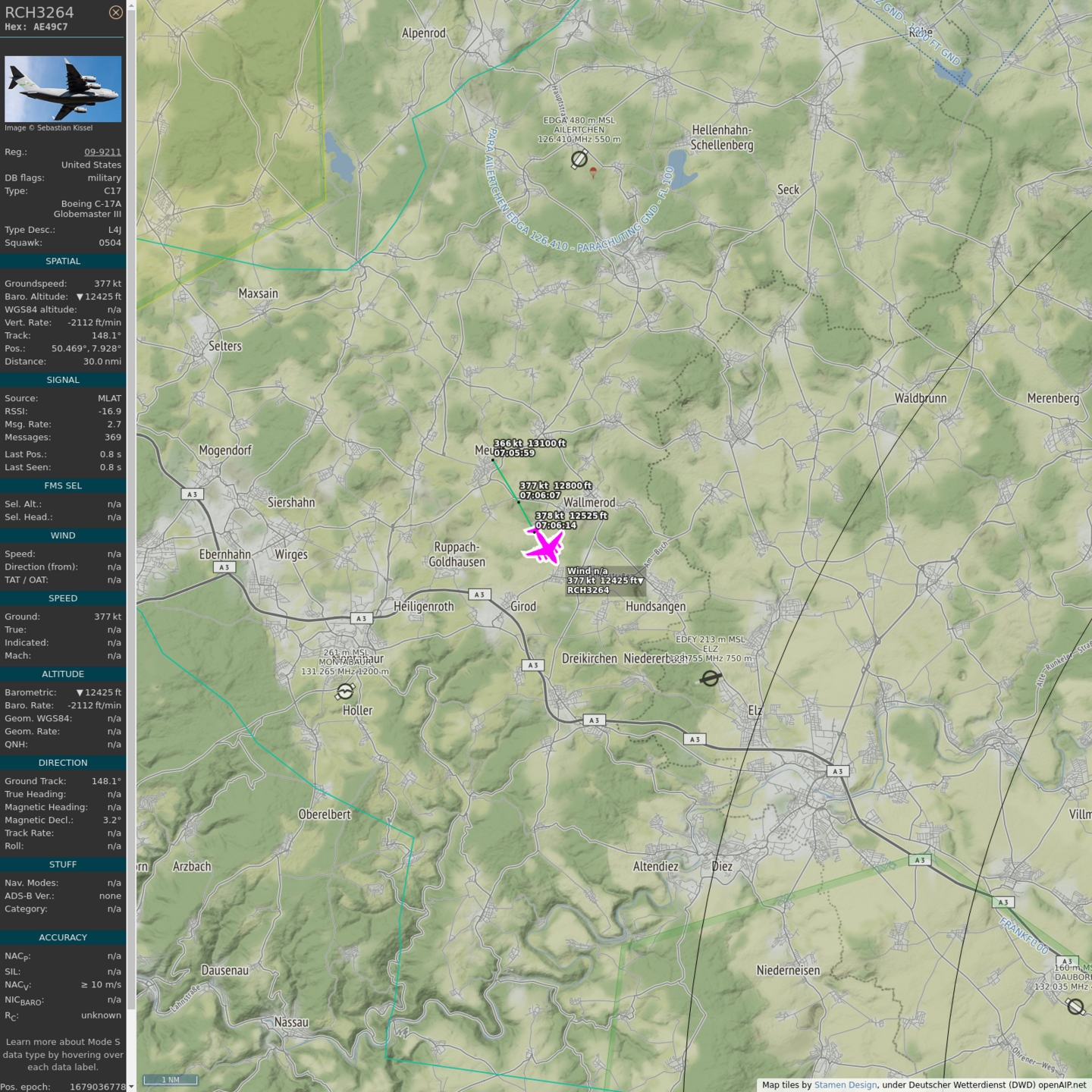This screenshot has height=1092, width=1092.
Task: Open the Stamen Design attribution link
Action: pos(845,1085)
